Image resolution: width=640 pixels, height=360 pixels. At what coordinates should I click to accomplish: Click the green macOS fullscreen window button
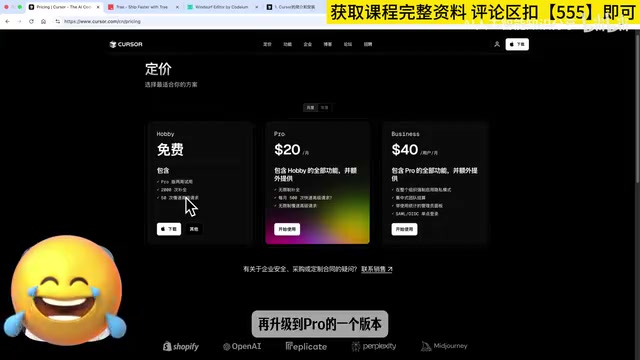pos(20,7)
